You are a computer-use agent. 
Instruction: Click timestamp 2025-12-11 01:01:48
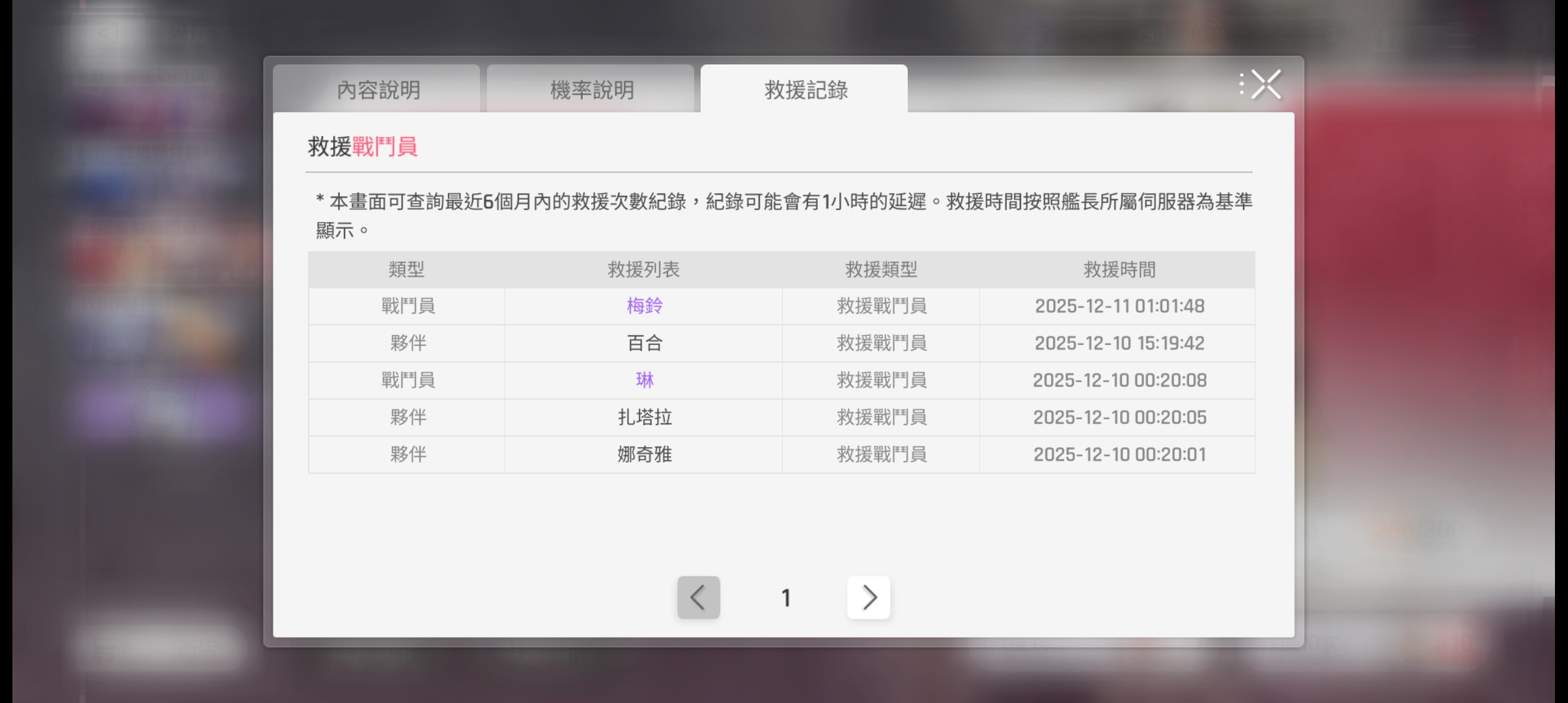coord(1119,306)
